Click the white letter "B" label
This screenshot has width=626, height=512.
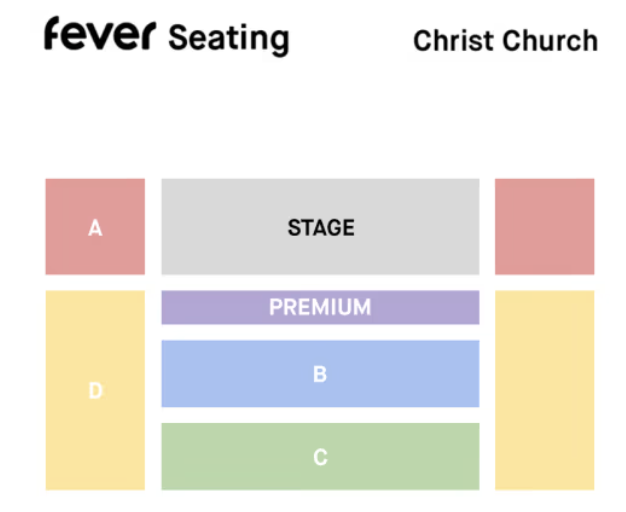click(320, 375)
